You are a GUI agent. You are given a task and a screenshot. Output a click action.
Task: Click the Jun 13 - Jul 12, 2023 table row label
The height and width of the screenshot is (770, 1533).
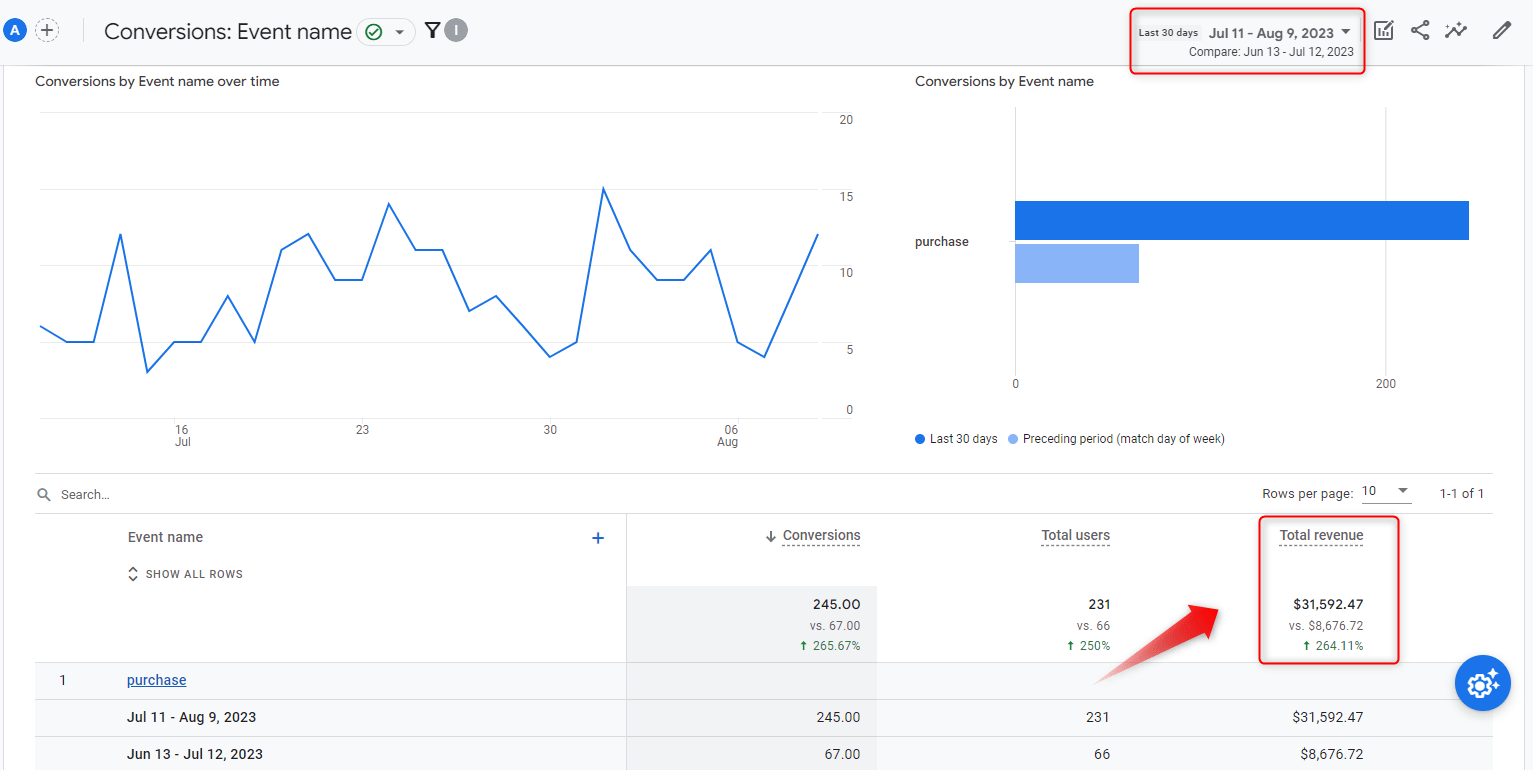(x=195, y=754)
